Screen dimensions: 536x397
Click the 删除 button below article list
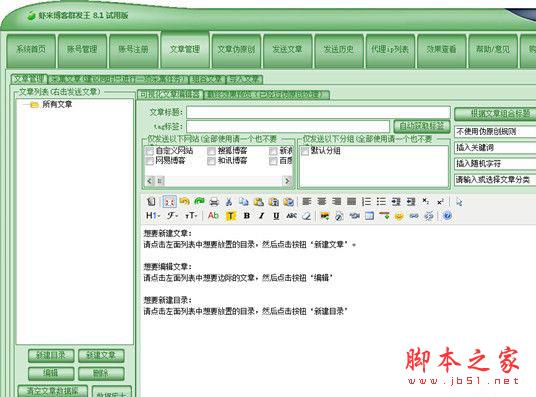point(101,373)
